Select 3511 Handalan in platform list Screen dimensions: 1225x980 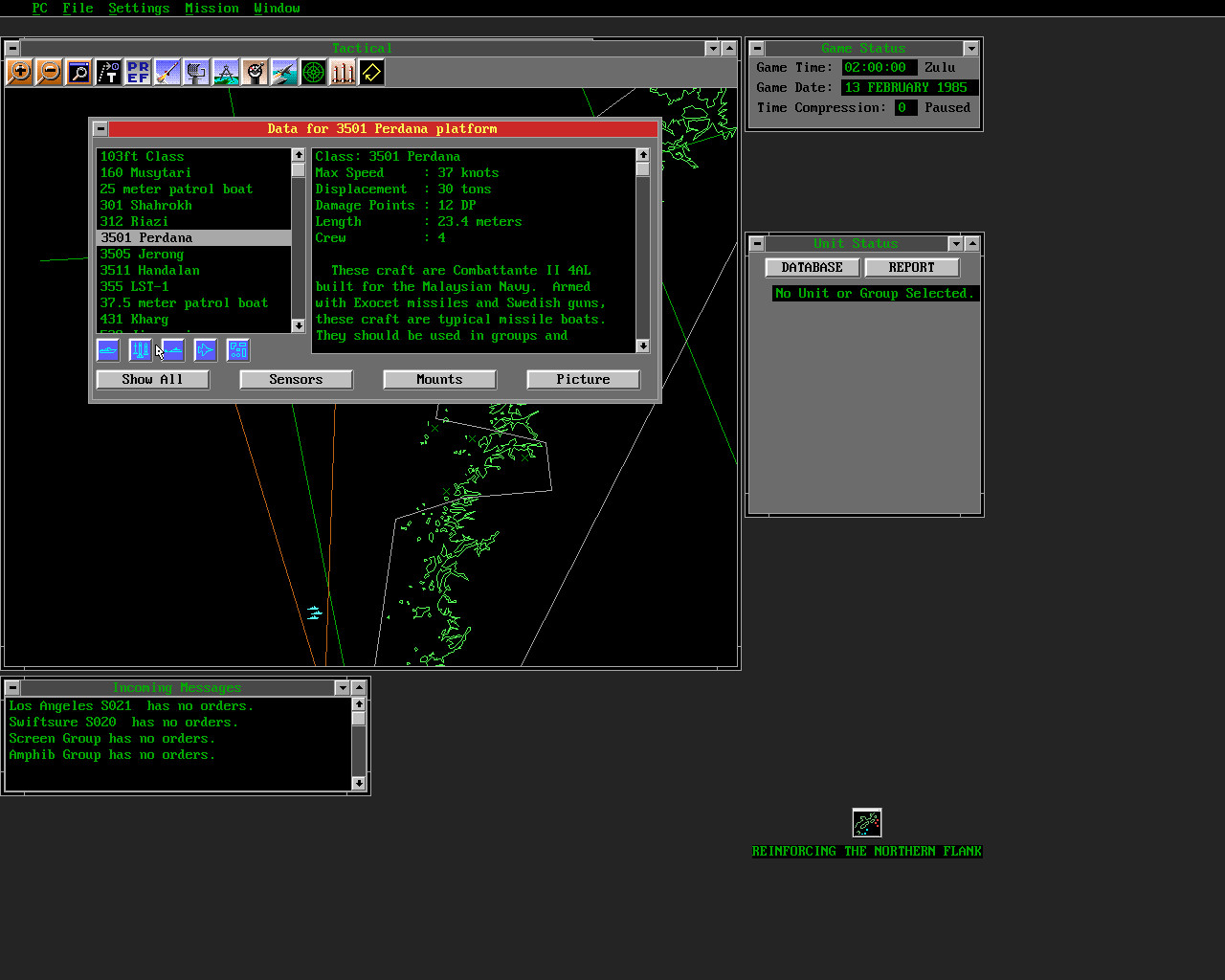[x=194, y=271]
